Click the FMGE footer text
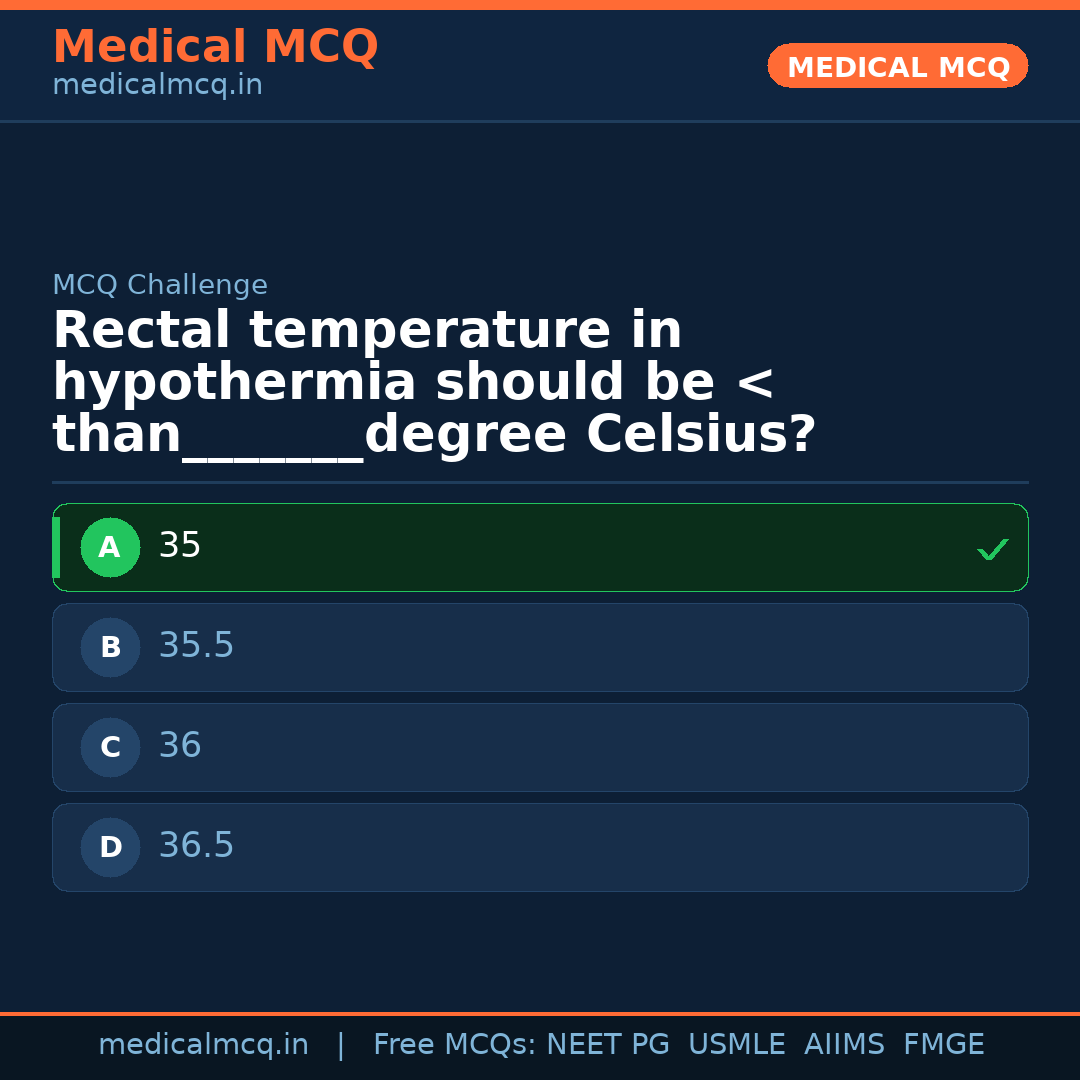 tap(944, 1045)
